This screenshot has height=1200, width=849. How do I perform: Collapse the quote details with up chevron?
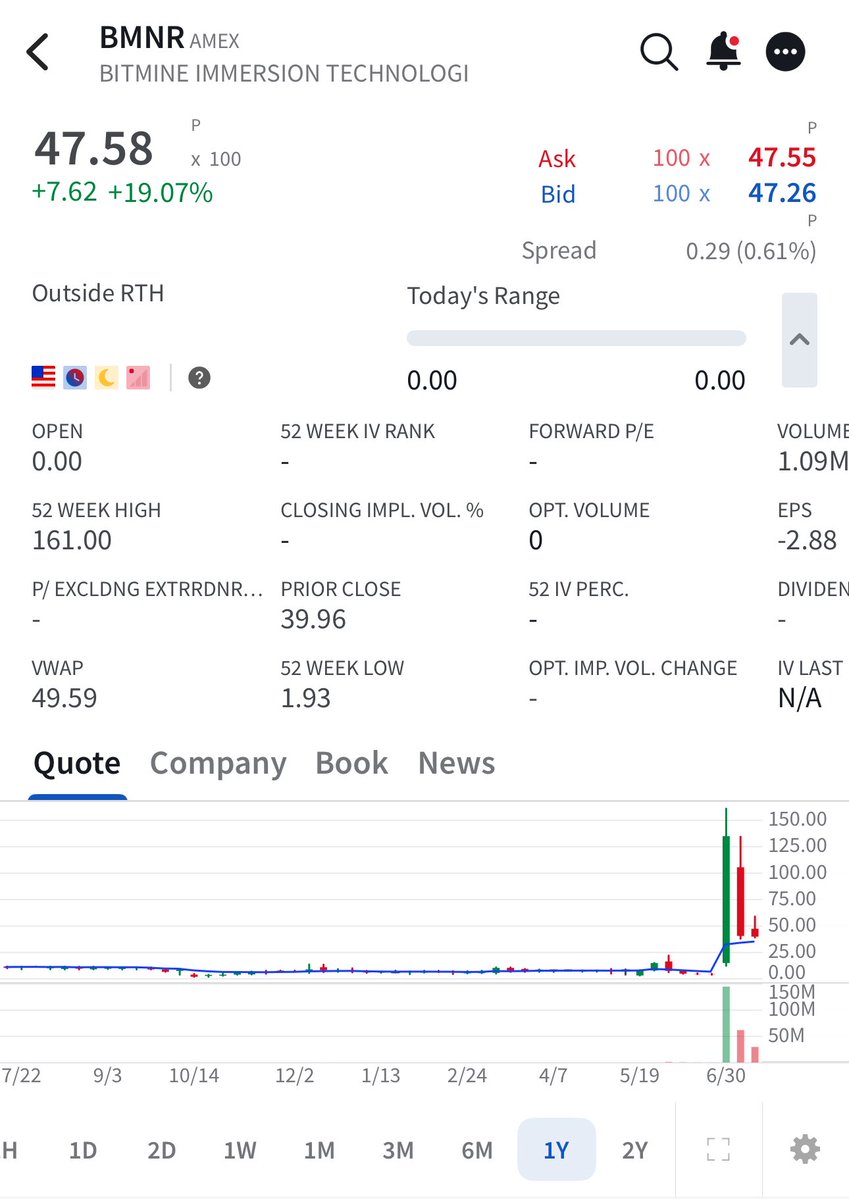tap(799, 340)
